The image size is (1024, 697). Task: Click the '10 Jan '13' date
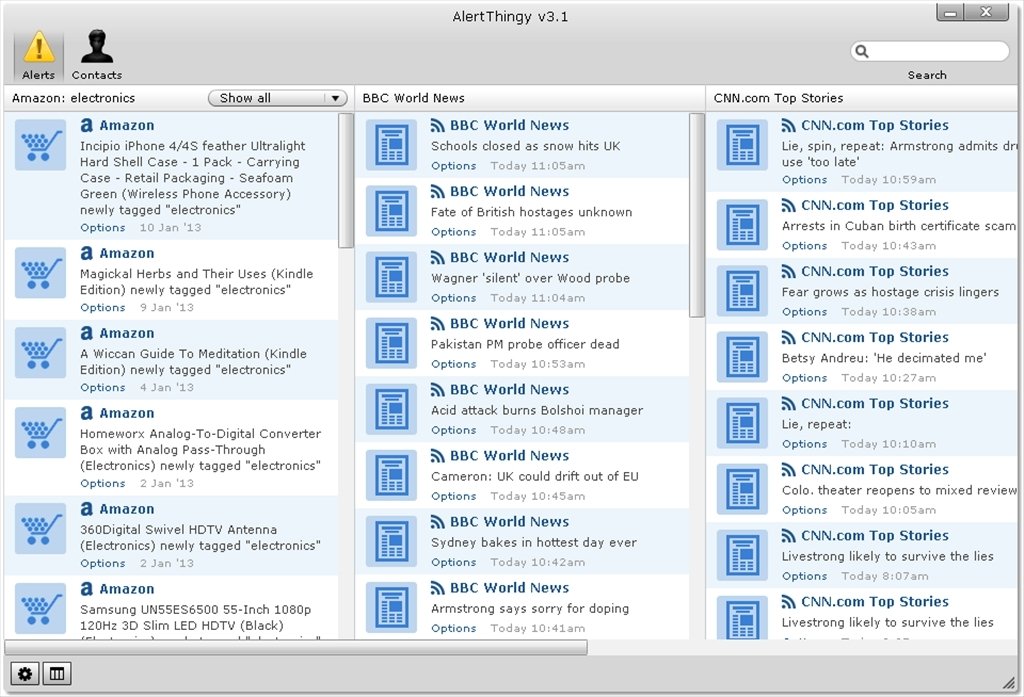point(170,227)
